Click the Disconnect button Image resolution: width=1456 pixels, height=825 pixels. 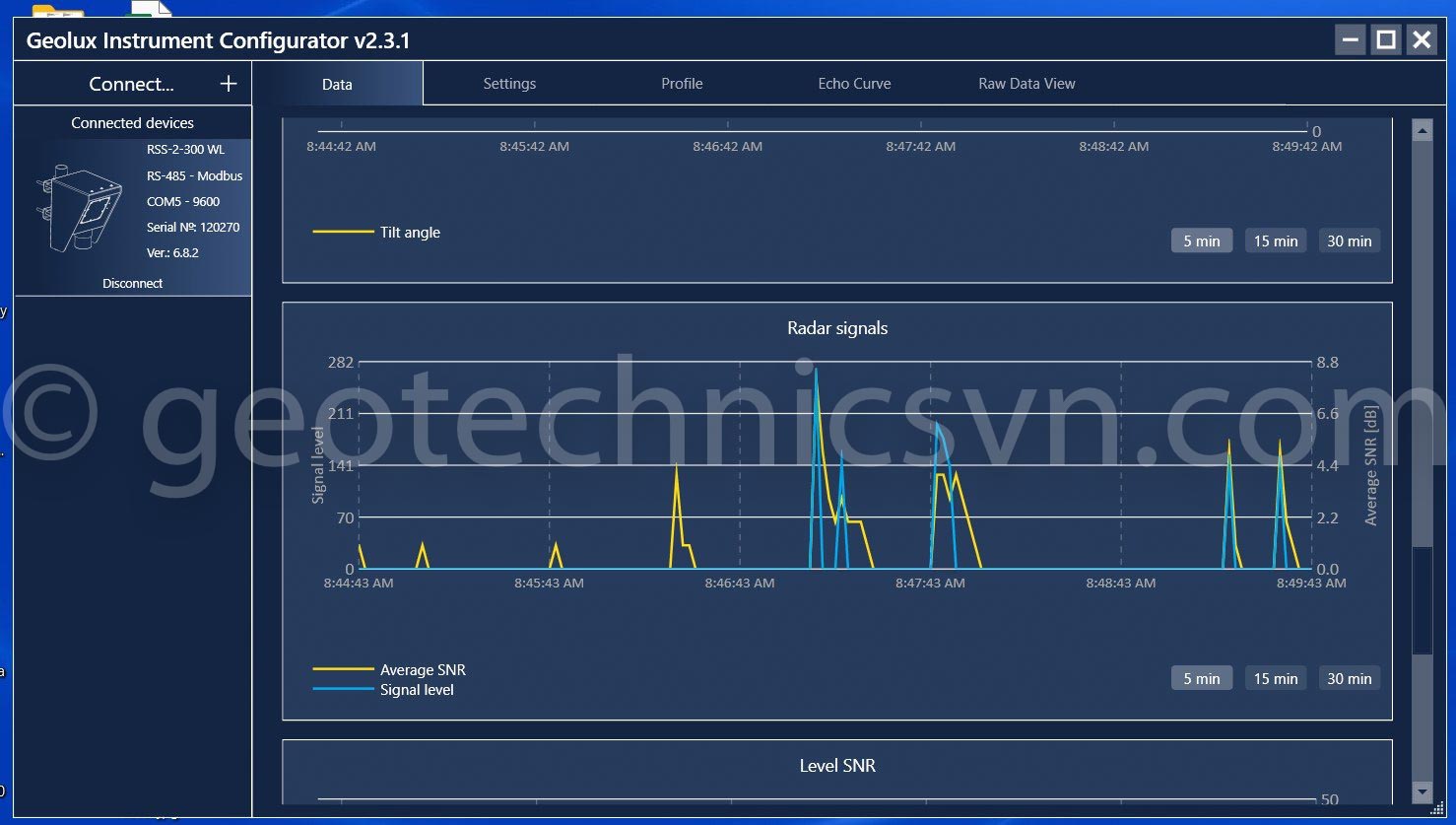pyautogui.click(x=132, y=283)
